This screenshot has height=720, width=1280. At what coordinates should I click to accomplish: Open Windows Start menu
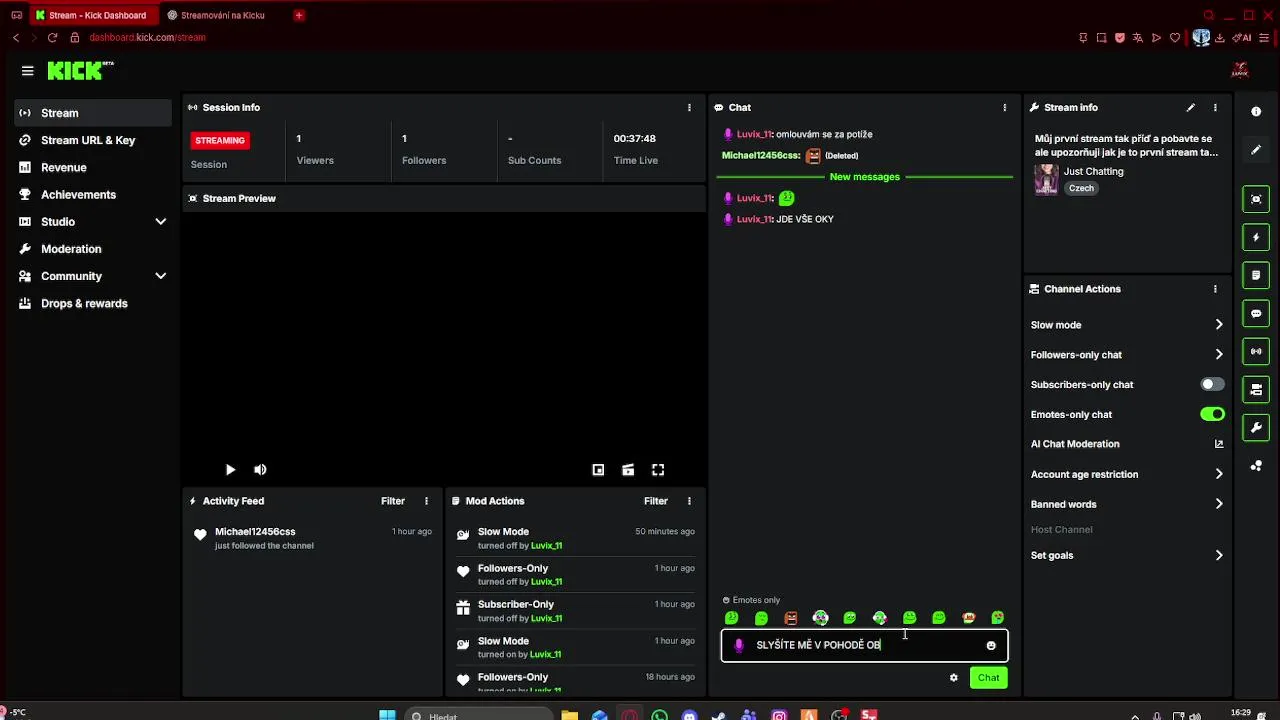pyautogui.click(x=387, y=715)
